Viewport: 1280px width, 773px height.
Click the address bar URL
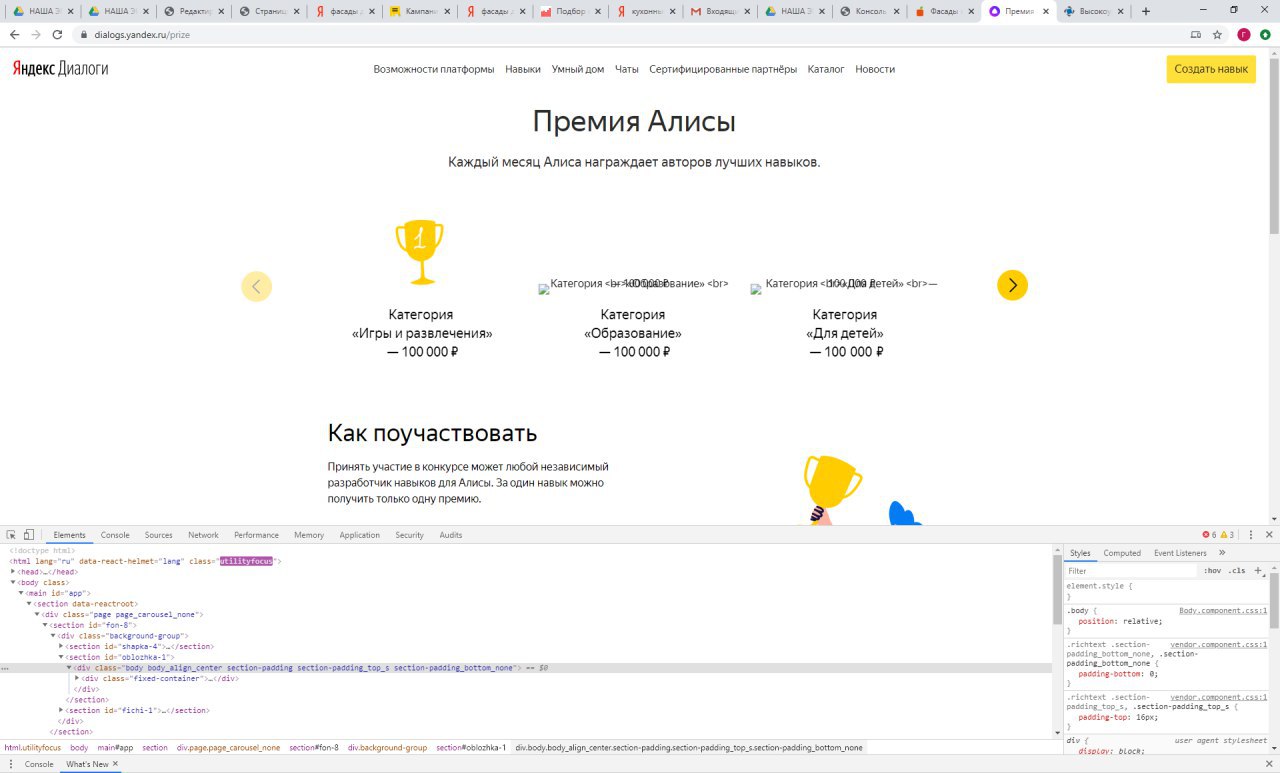point(140,34)
